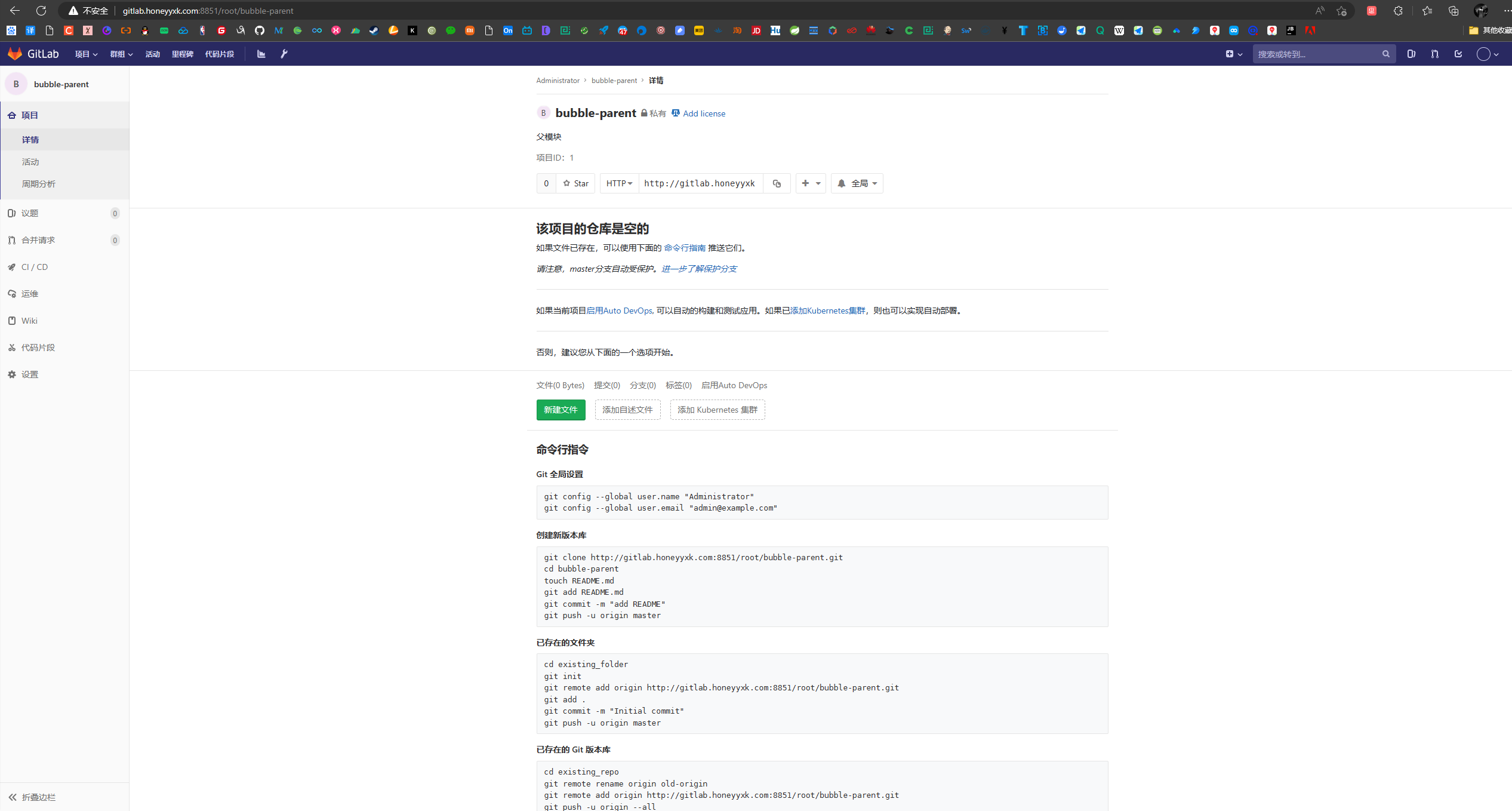
Task: Open the admin area wrench icon
Action: pyautogui.click(x=284, y=54)
